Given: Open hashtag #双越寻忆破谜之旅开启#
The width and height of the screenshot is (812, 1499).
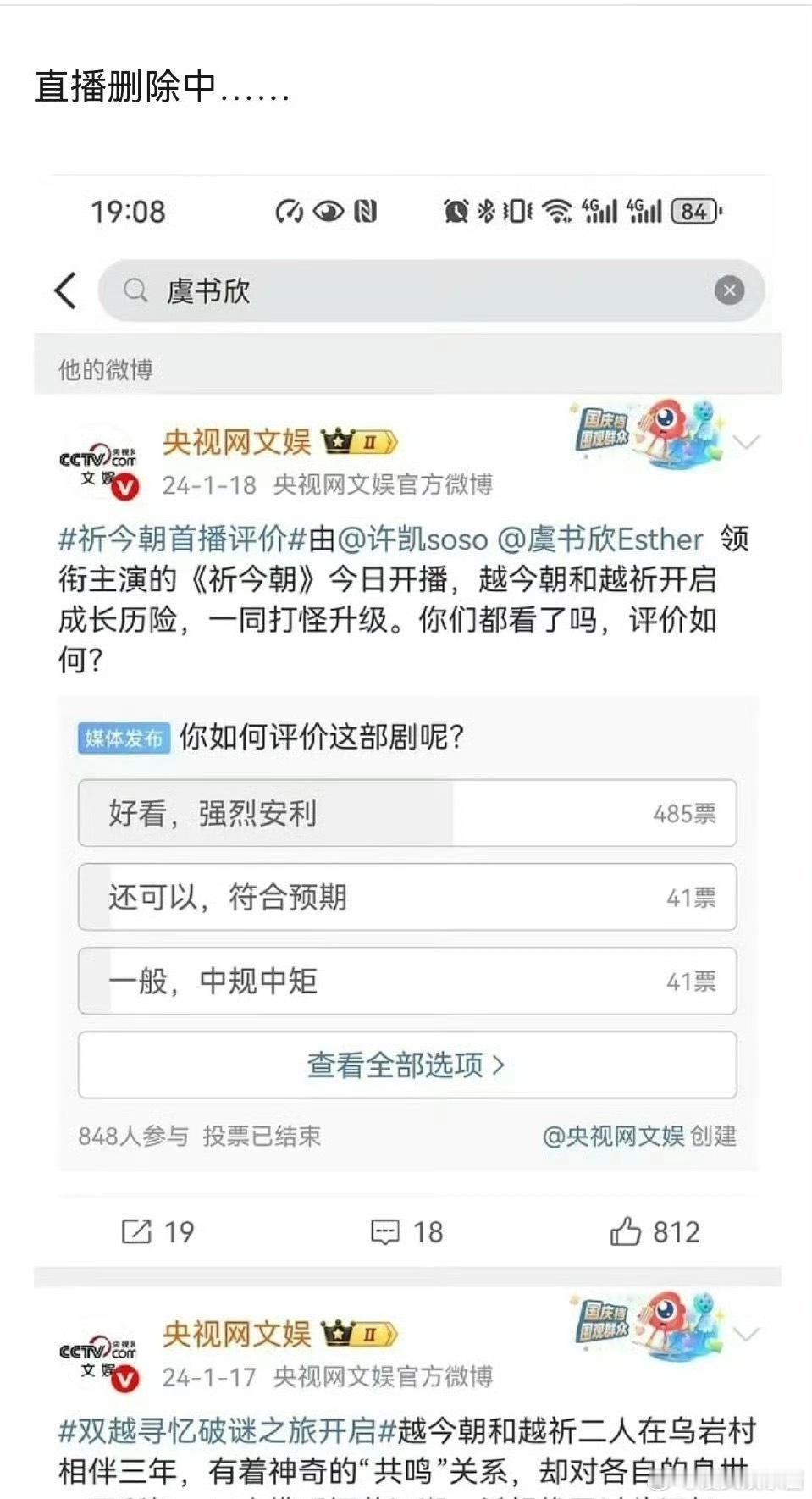Looking at the screenshot, I should 227,1430.
